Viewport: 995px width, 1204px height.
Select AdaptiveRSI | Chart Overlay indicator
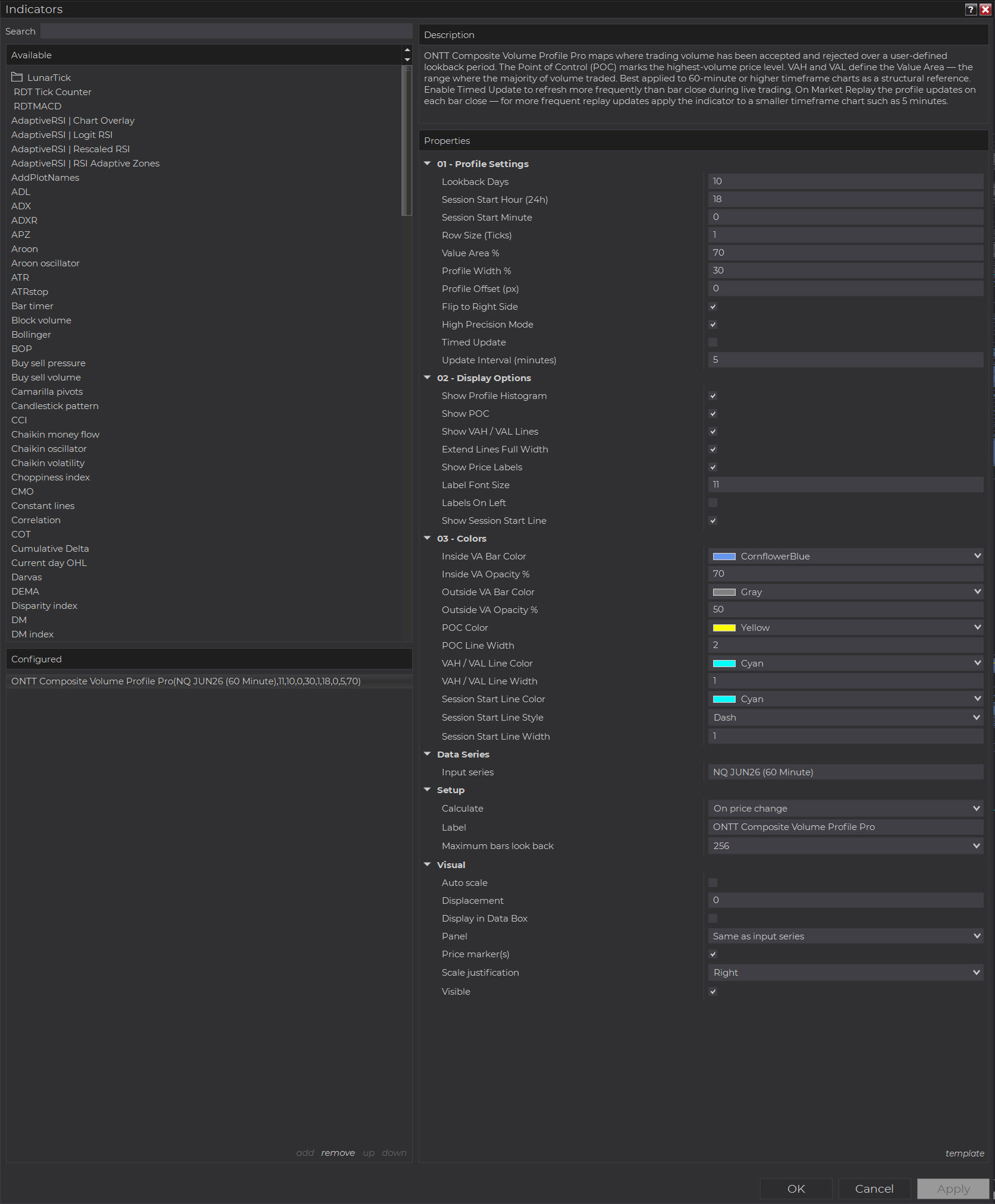point(73,121)
